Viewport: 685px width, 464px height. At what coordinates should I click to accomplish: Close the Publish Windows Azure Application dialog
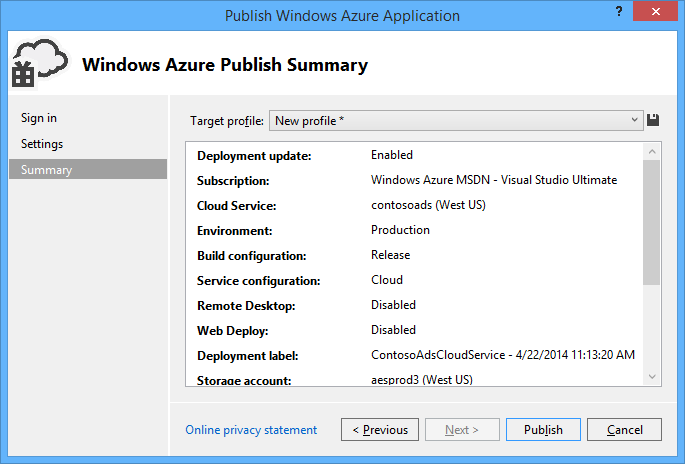655,11
